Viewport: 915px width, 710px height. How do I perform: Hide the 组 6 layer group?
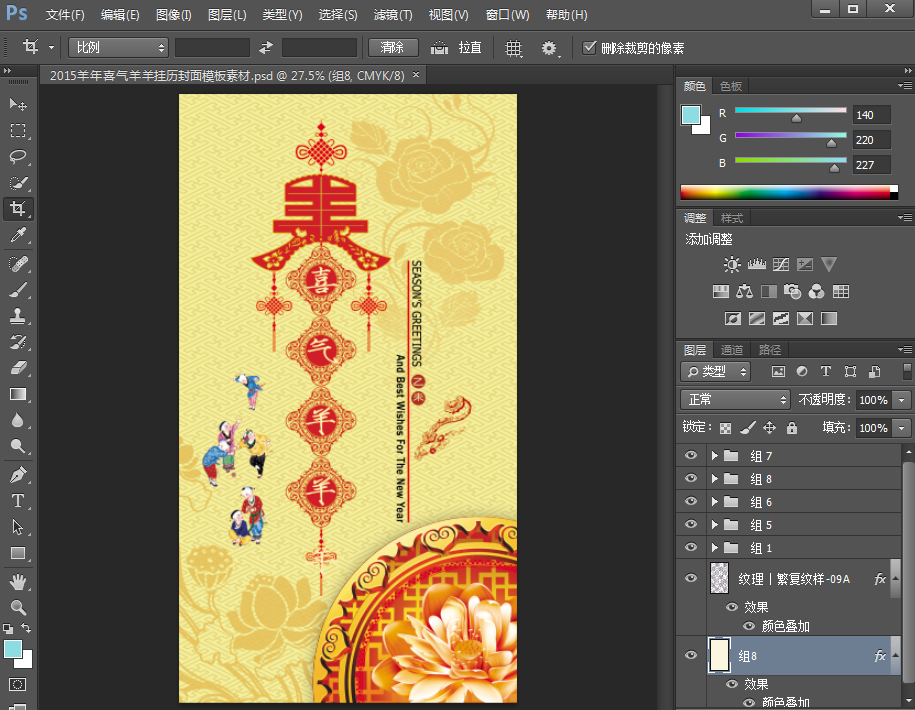691,502
